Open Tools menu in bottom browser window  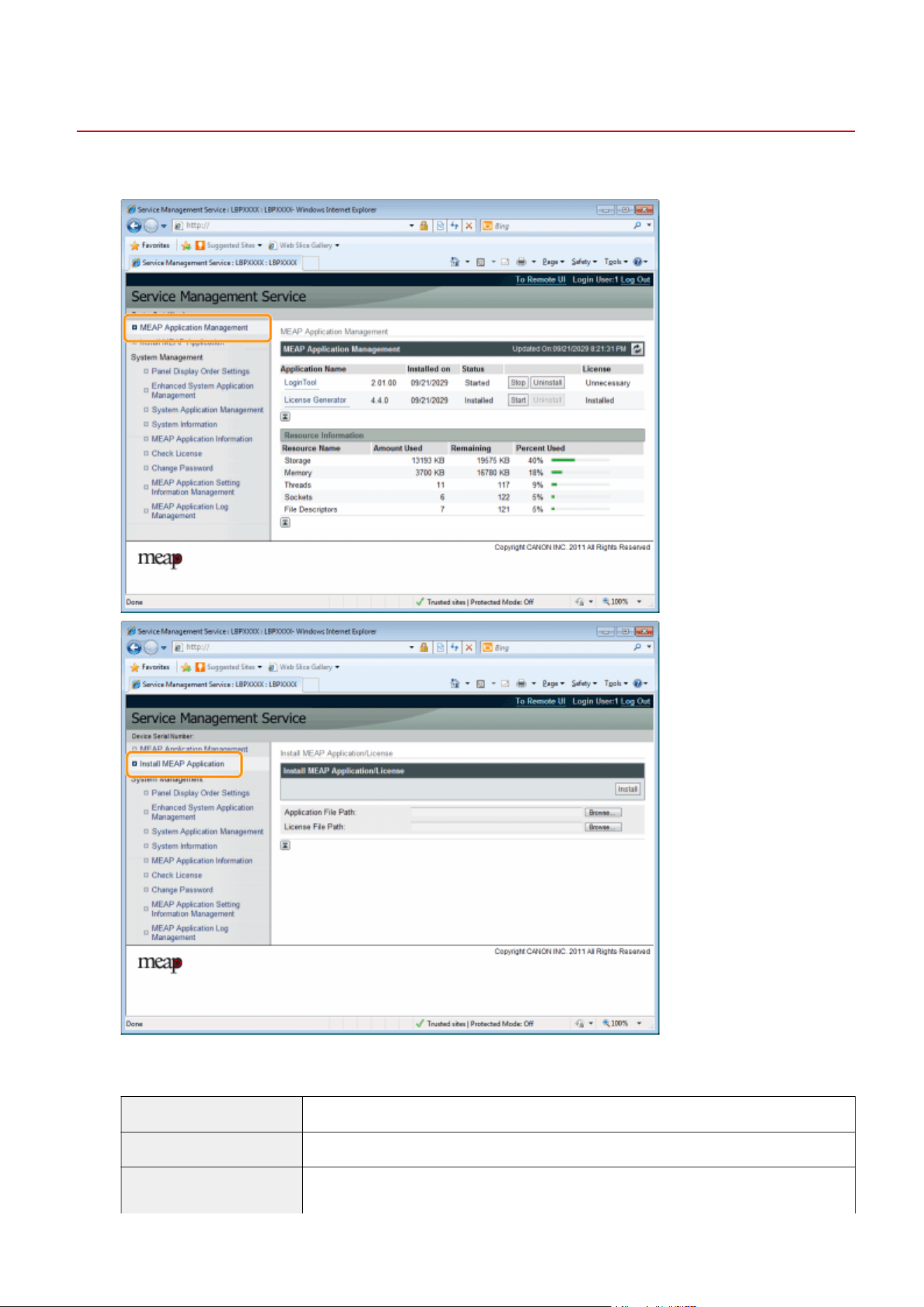pyautogui.click(x=616, y=684)
